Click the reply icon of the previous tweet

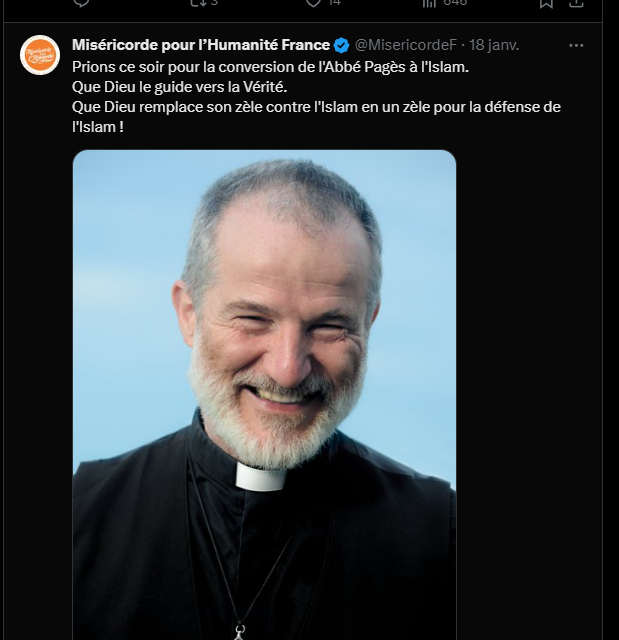(x=81, y=2)
